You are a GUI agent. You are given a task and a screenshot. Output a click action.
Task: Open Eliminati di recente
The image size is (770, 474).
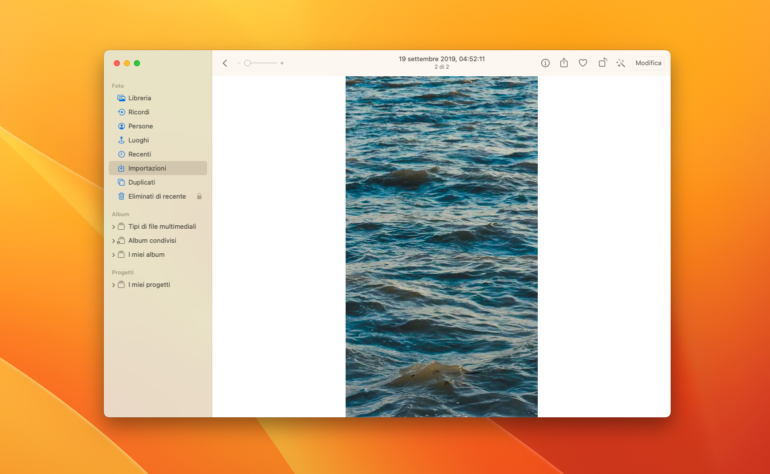(x=158, y=196)
